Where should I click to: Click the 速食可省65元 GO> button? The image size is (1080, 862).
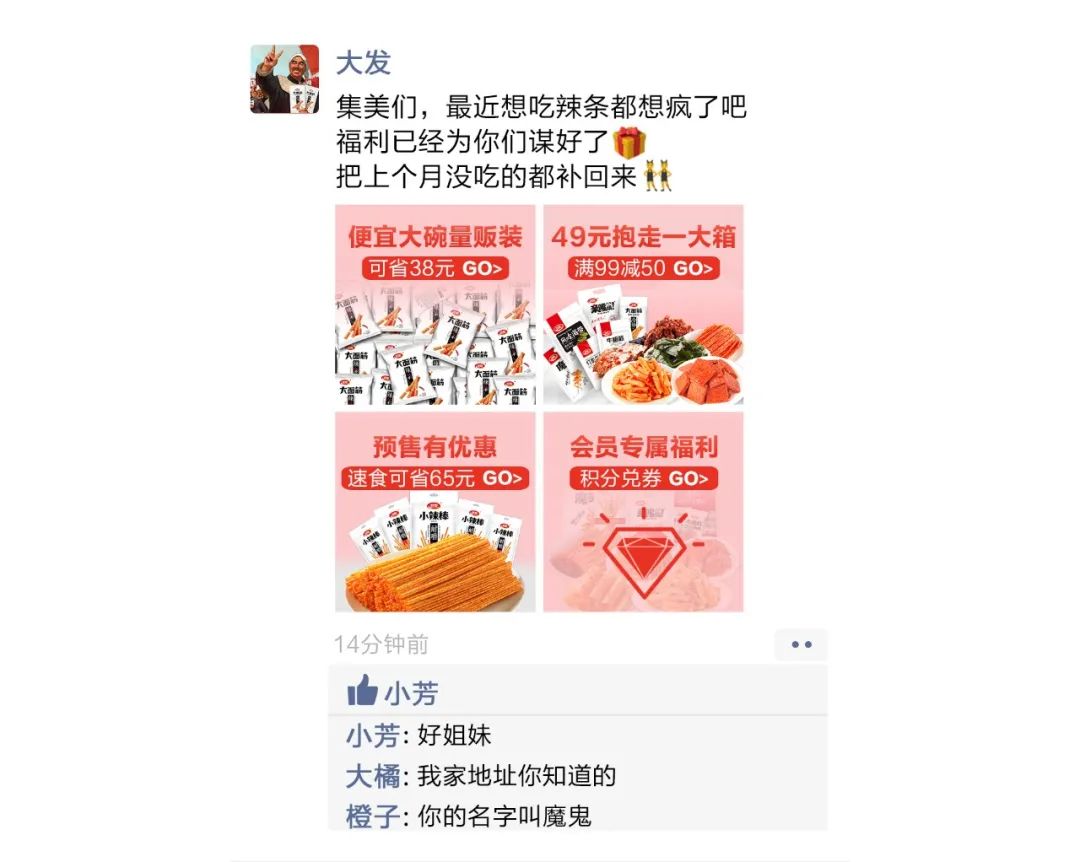[x=435, y=478]
